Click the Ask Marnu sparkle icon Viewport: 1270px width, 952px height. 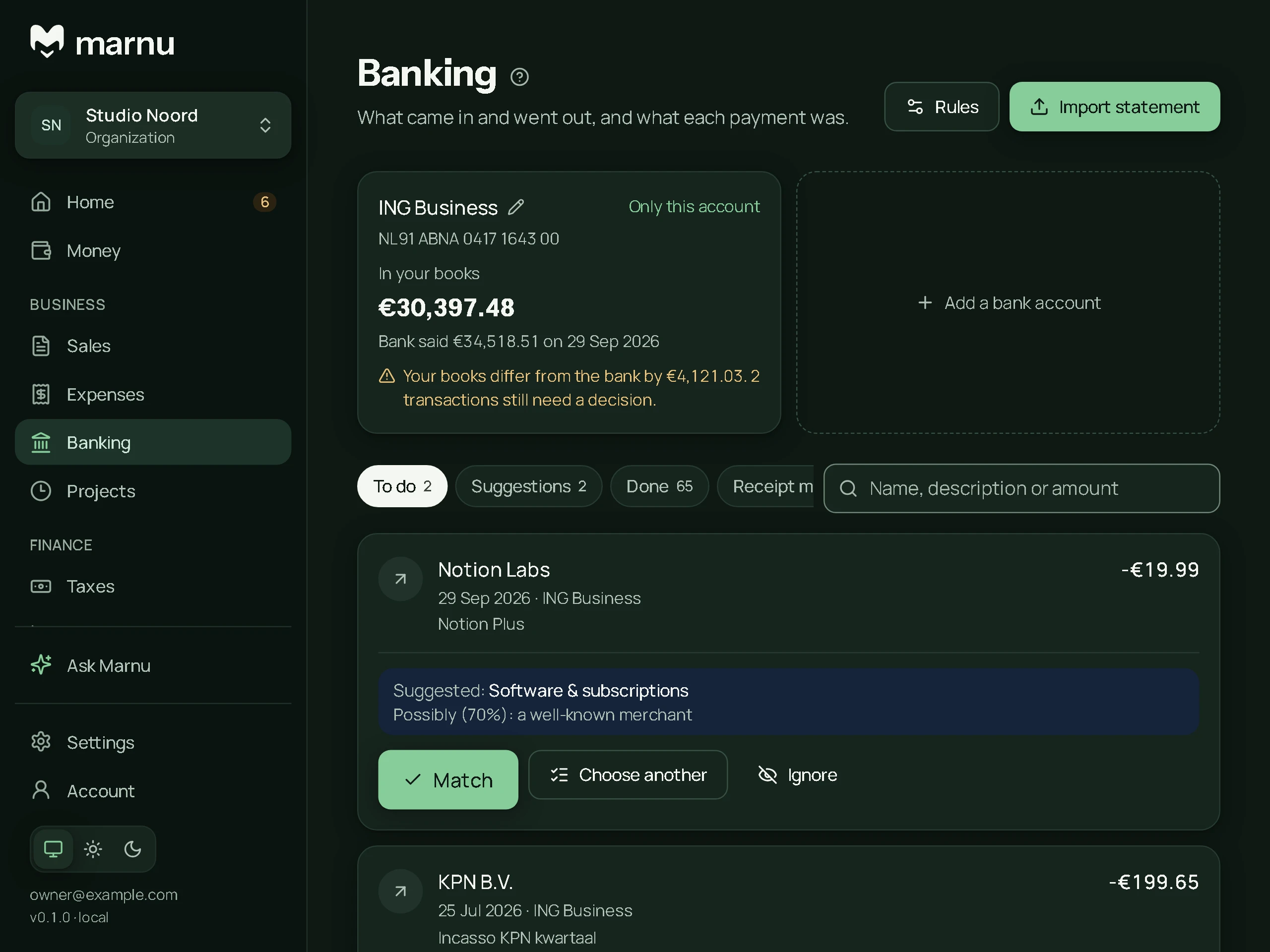click(41, 665)
